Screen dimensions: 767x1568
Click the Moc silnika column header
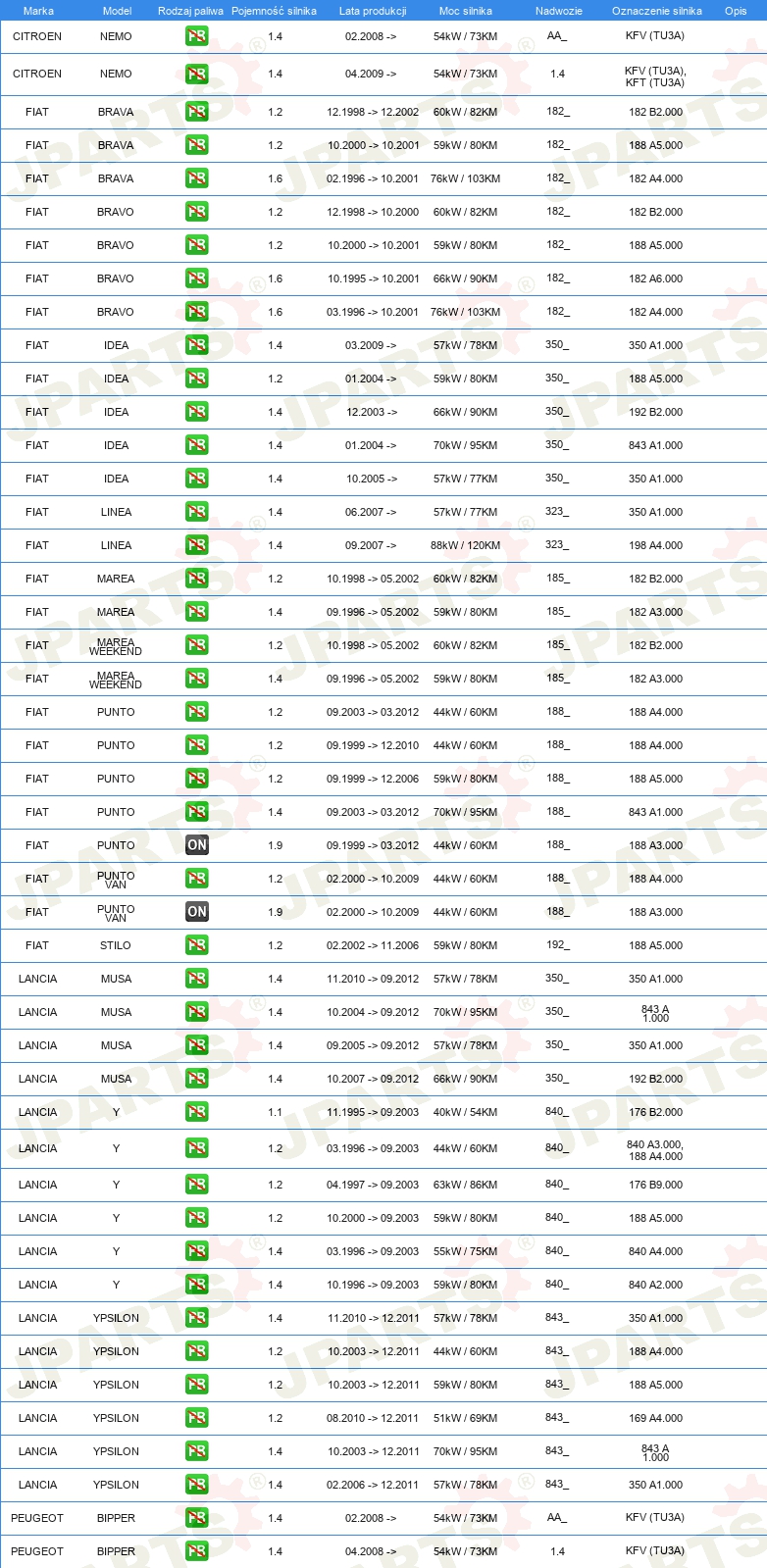466,11
